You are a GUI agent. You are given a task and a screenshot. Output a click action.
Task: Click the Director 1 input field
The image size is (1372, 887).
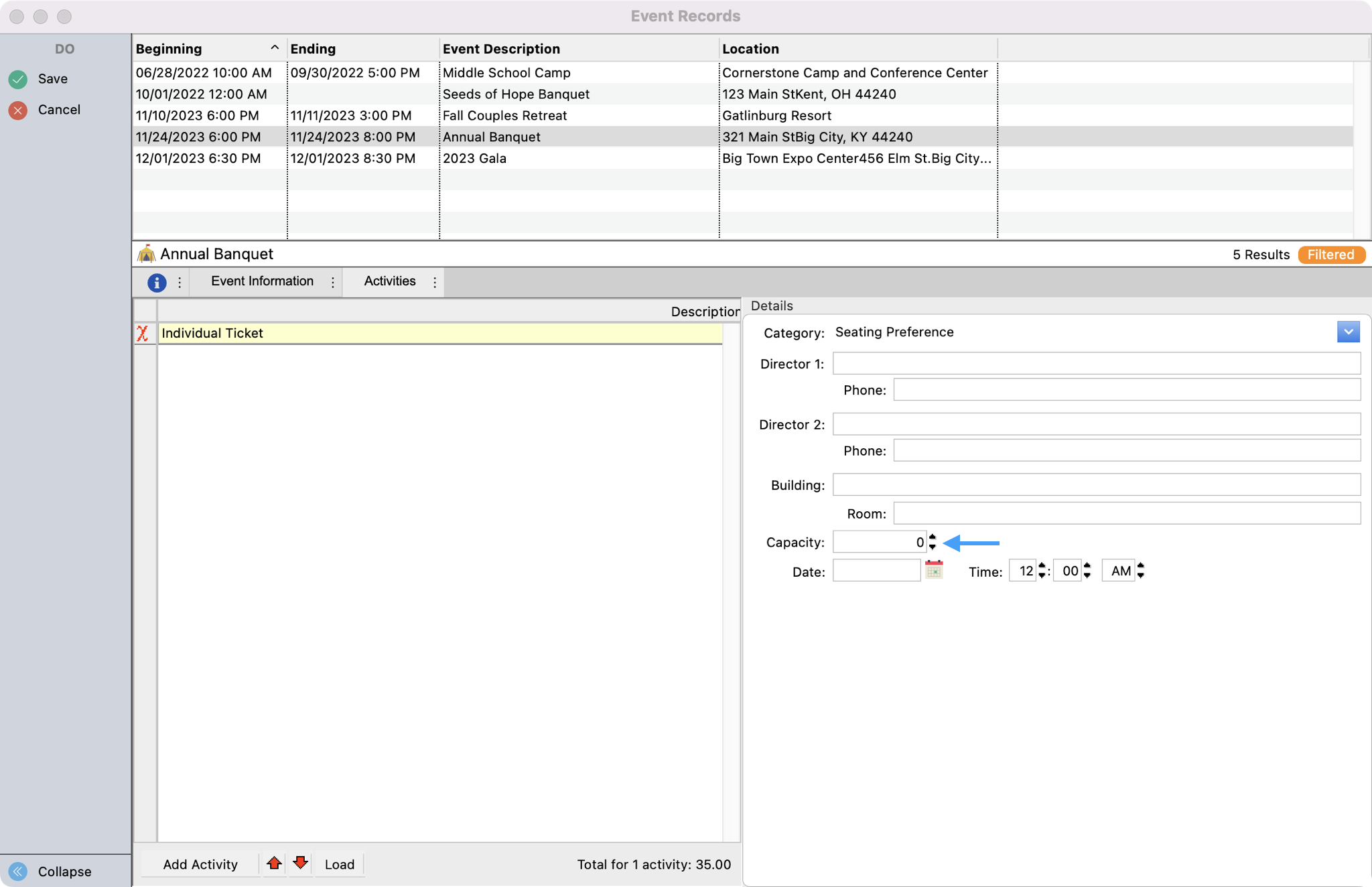click(x=1096, y=364)
